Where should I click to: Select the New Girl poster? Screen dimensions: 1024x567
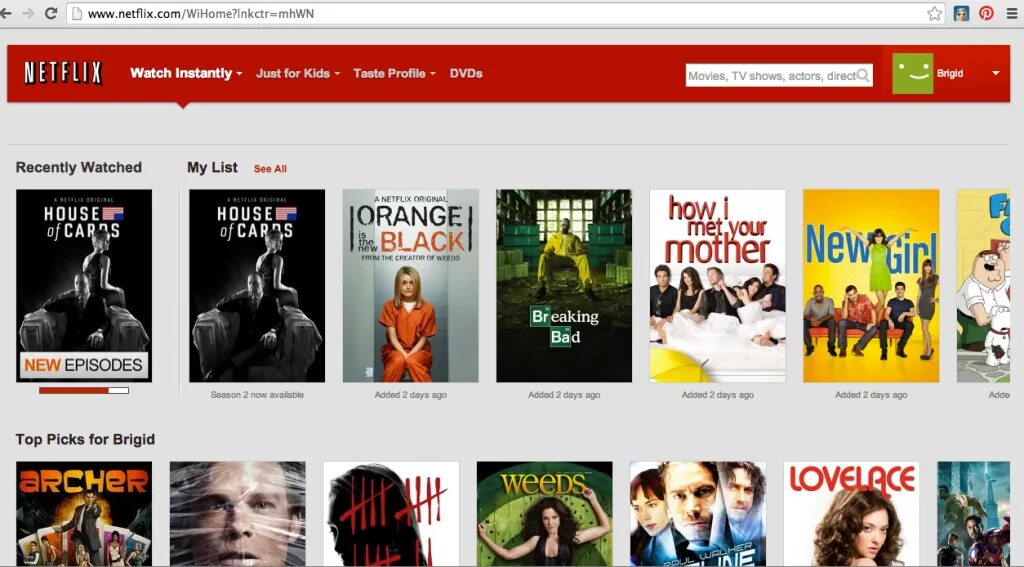[871, 285]
